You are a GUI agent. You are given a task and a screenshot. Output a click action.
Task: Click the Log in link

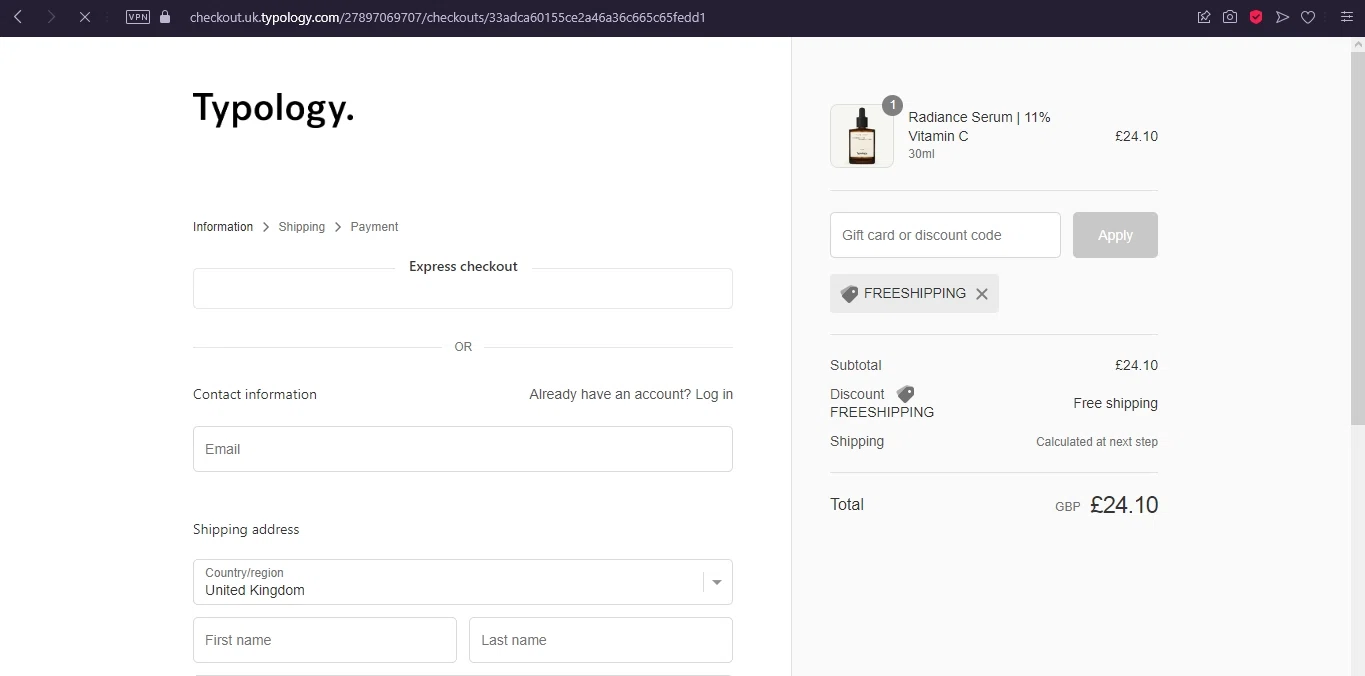tap(714, 394)
